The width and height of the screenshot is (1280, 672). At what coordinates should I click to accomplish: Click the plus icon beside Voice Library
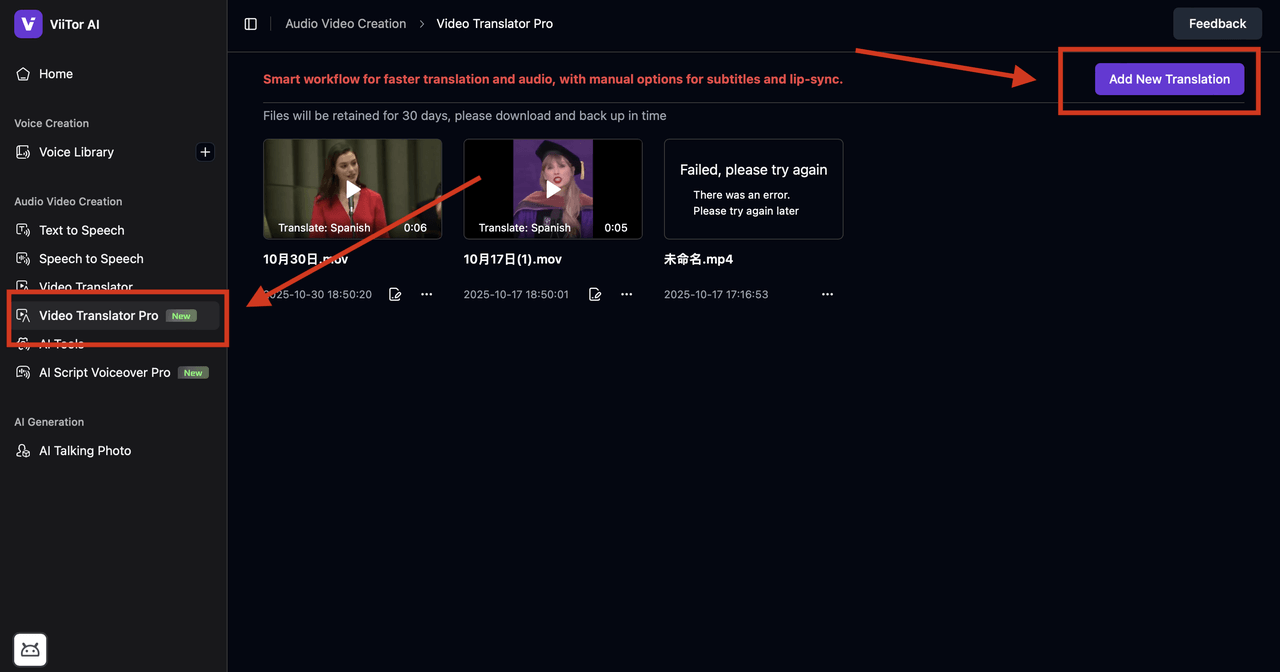tap(205, 152)
